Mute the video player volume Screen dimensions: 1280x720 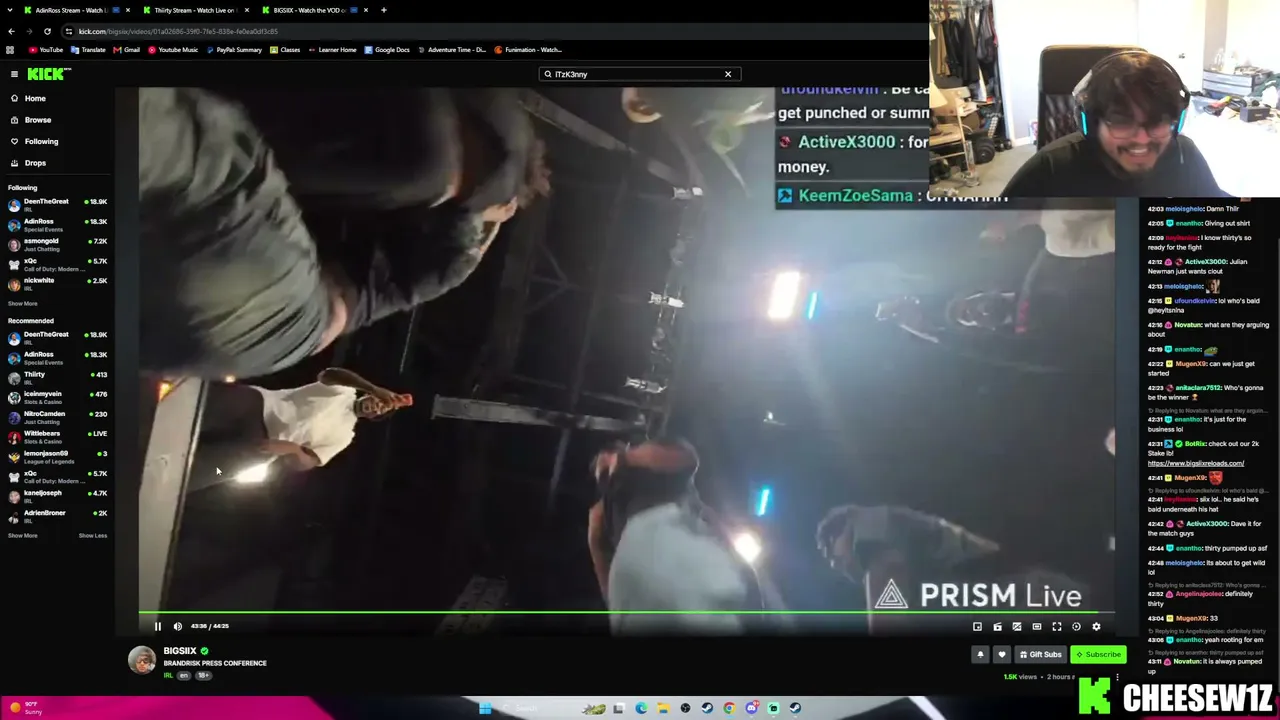(x=178, y=626)
